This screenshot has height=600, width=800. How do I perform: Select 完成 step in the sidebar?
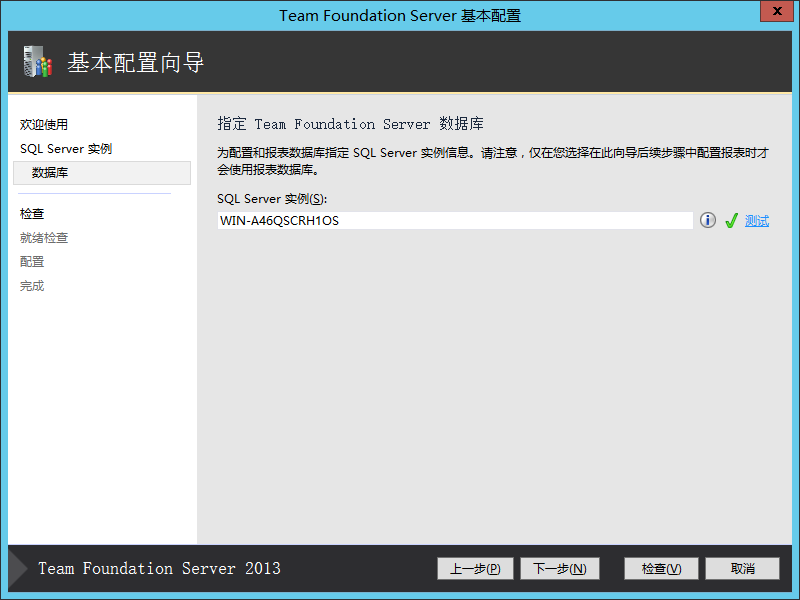[32, 286]
